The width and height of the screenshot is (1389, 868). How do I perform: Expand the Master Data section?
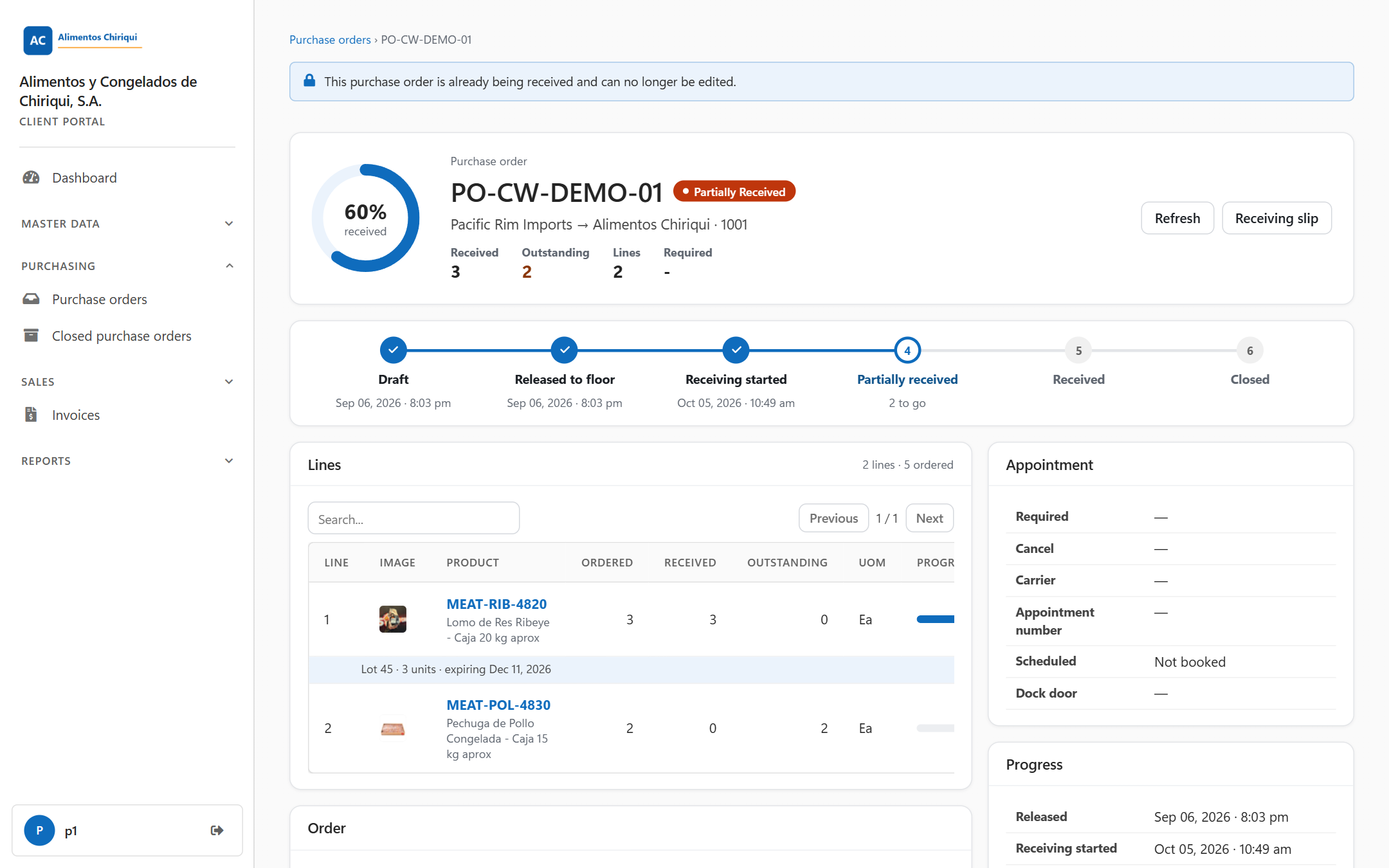click(127, 224)
